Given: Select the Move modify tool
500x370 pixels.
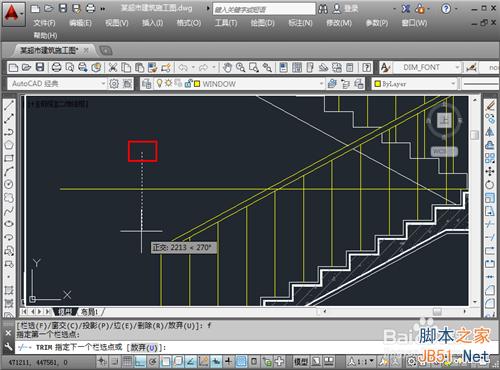Looking at the screenshot, I should [x=490, y=171].
